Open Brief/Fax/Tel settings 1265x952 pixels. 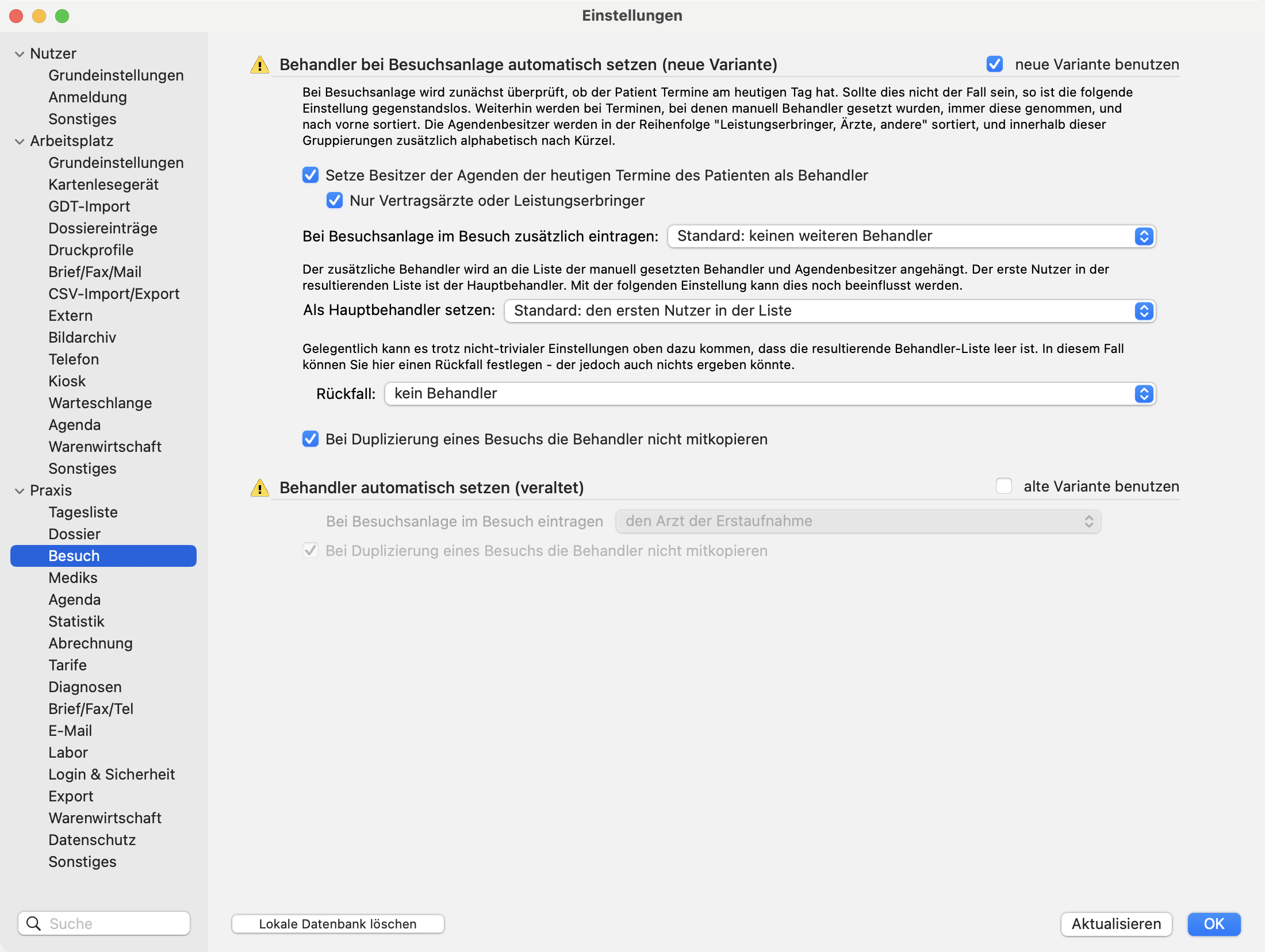tap(91, 709)
